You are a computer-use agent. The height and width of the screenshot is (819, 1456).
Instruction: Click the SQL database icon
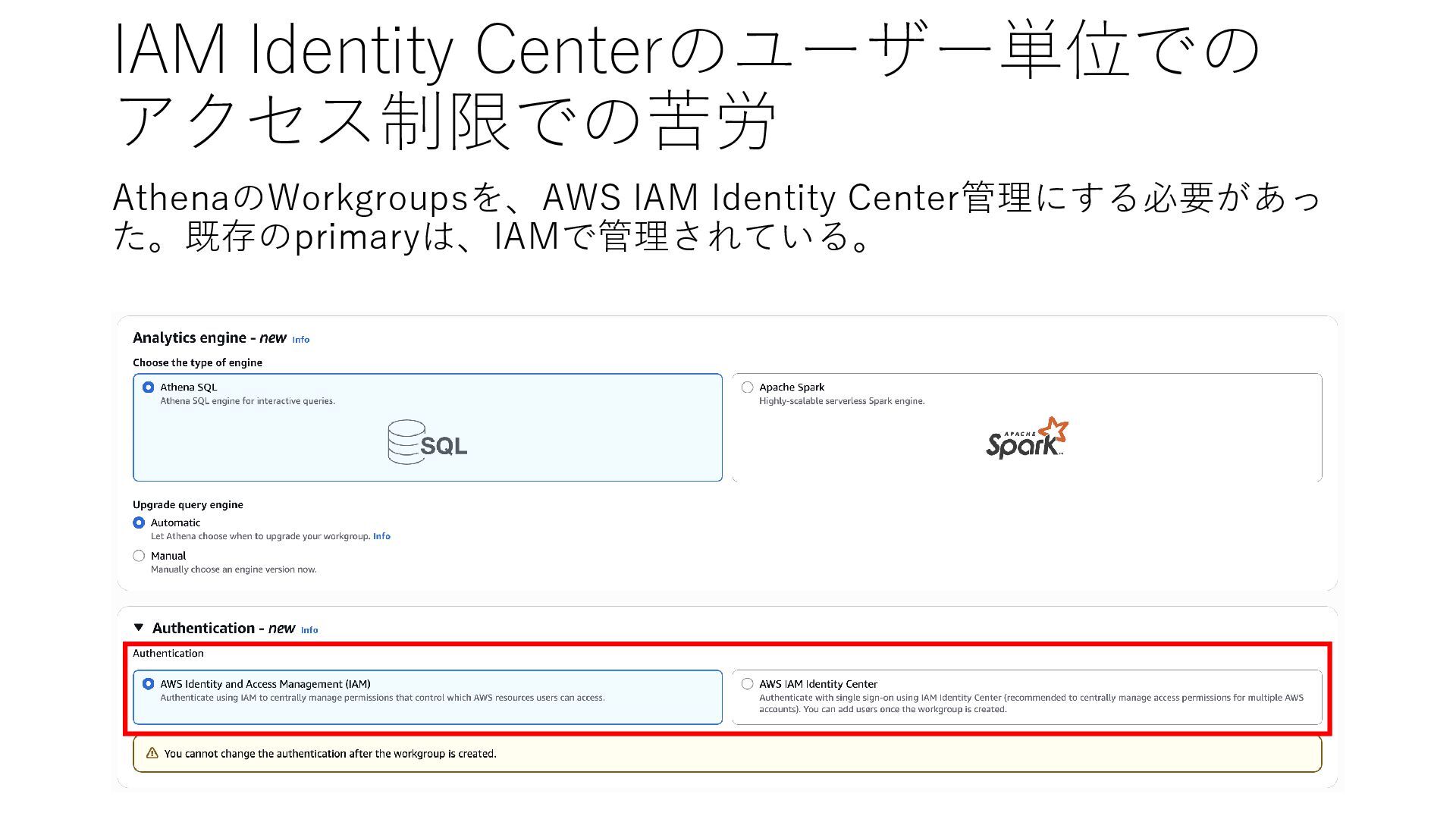point(427,442)
